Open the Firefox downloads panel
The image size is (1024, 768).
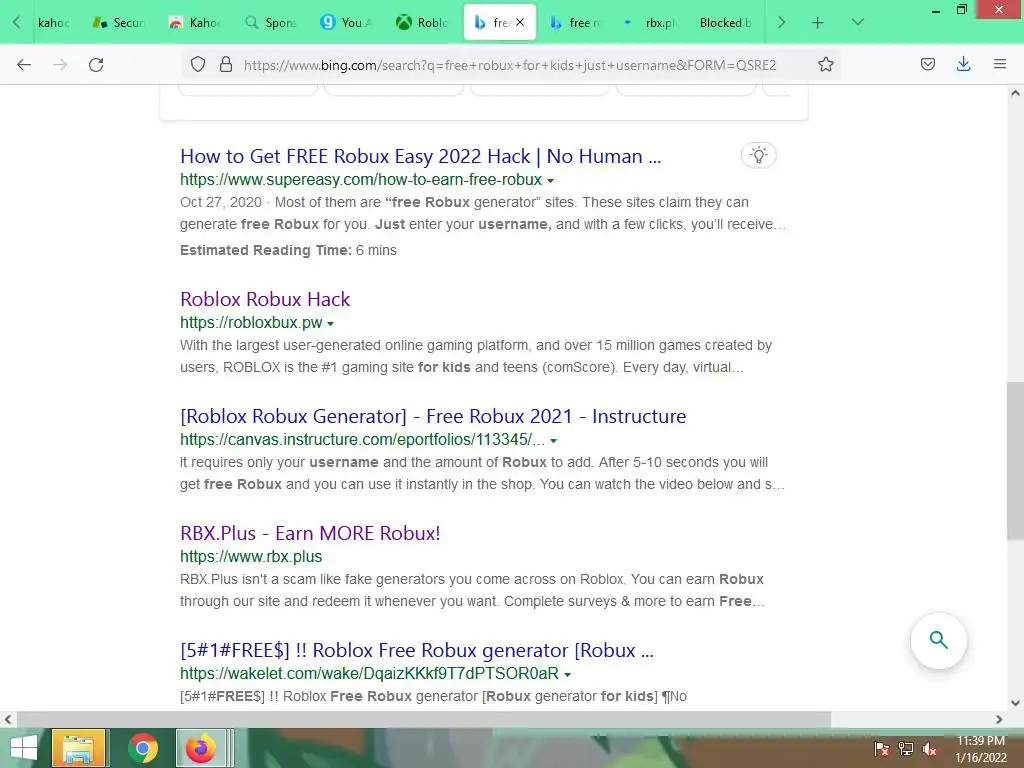pyautogui.click(x=963, y=64)
